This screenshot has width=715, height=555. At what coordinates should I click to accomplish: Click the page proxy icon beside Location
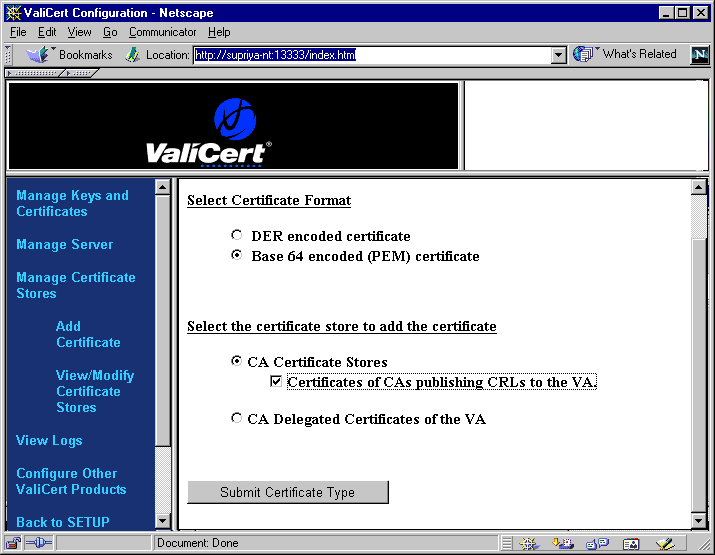click(x=133, y=55)
